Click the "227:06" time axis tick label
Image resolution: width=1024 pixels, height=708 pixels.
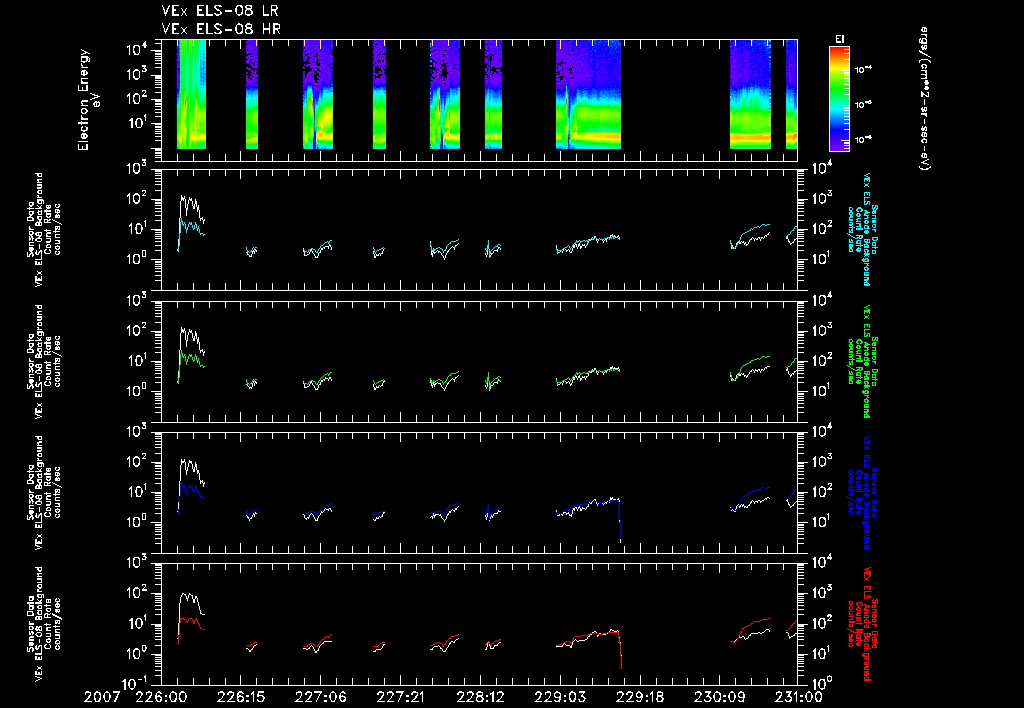click(321, 698)
